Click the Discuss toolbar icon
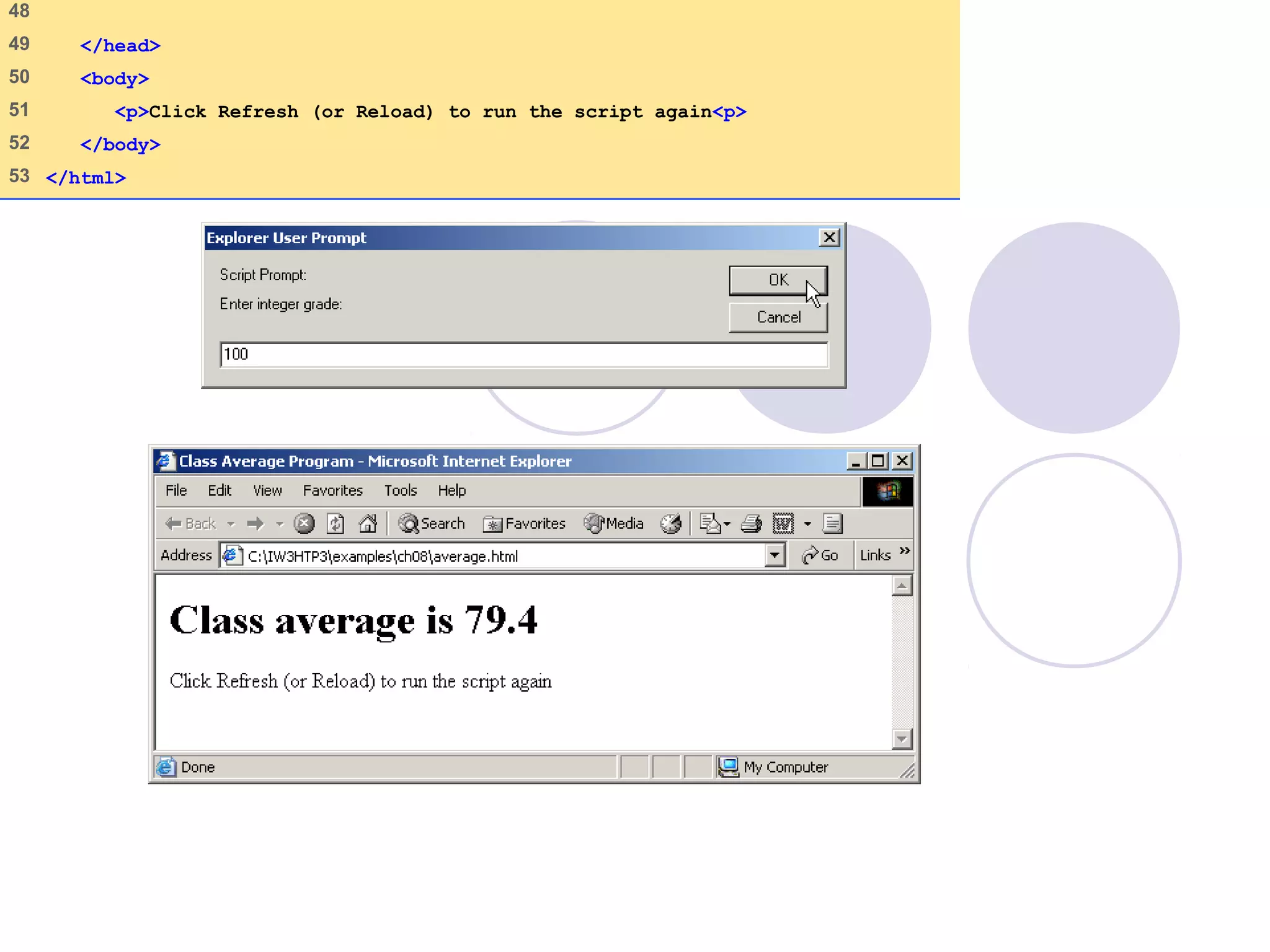Image resolution: width=1270 pixels, height=952 pixels. tap(832, 524)
